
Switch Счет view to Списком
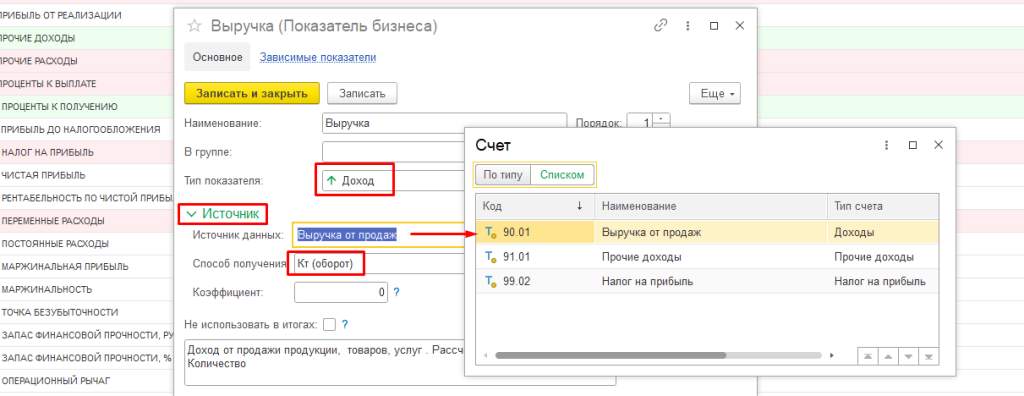562,174
